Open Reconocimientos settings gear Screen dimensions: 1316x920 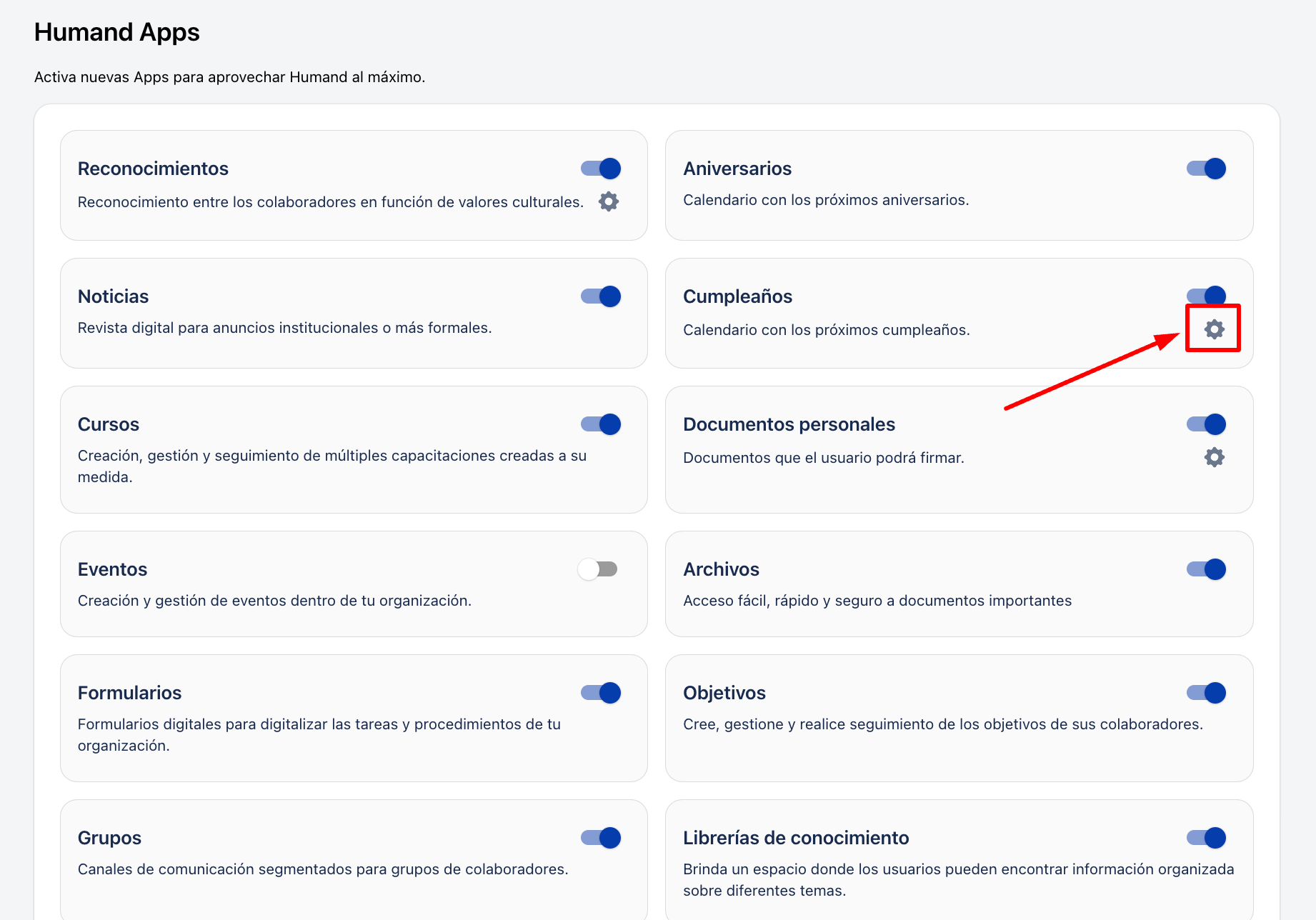[608, 201]
